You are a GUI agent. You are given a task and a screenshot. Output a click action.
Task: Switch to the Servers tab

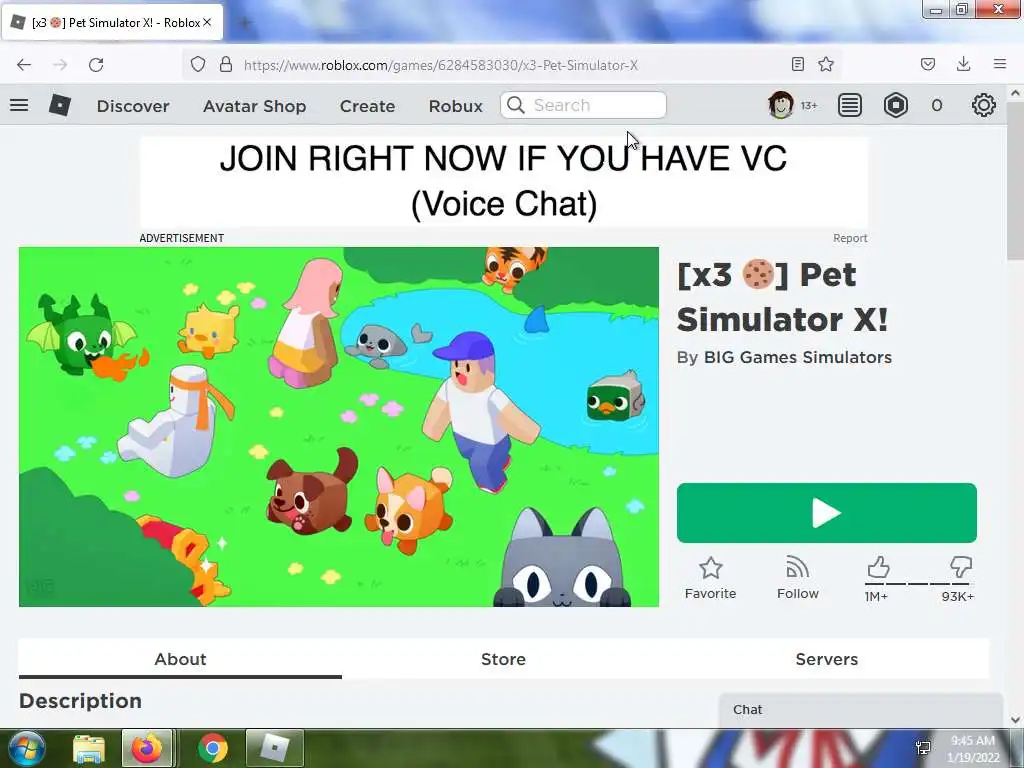point(827,659)
